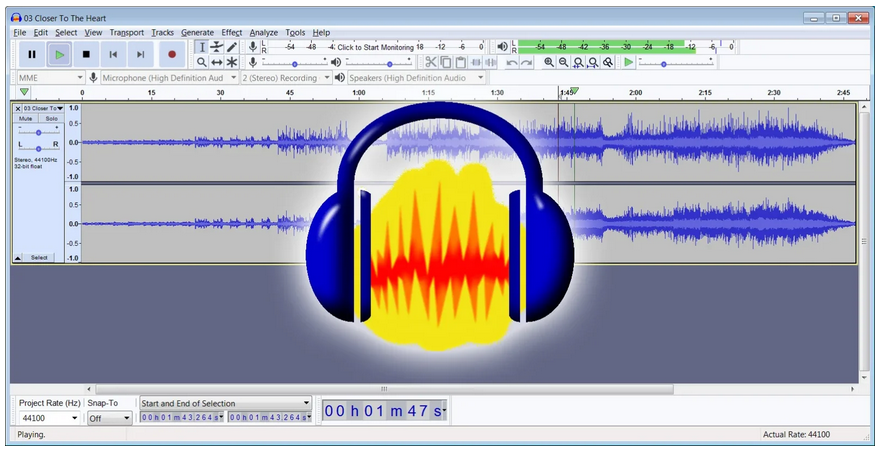Open the Edit menu
The height and width of the screenshot is (450, 881).
point(40,33)
